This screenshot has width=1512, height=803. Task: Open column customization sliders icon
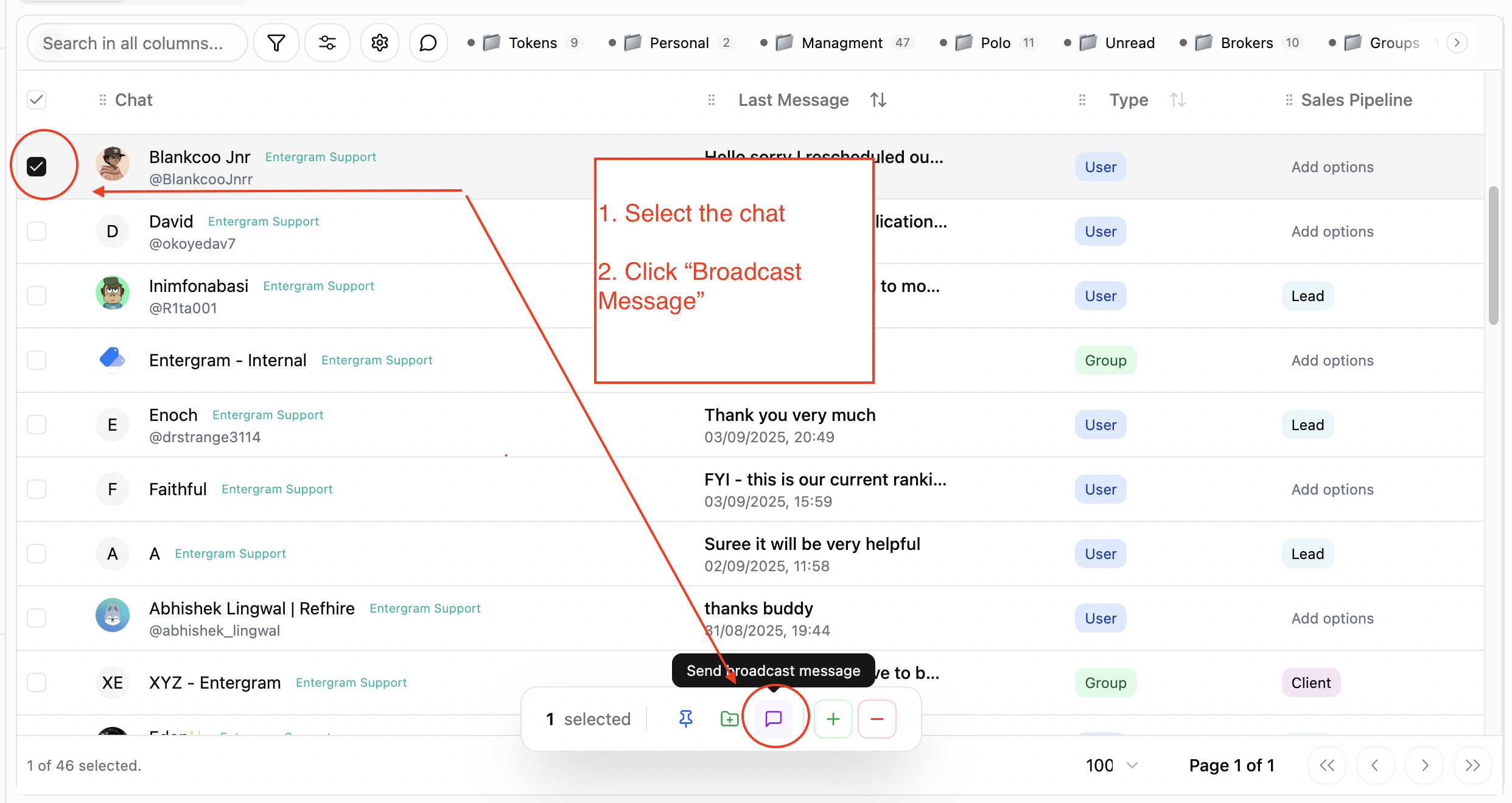coord(327,43)
